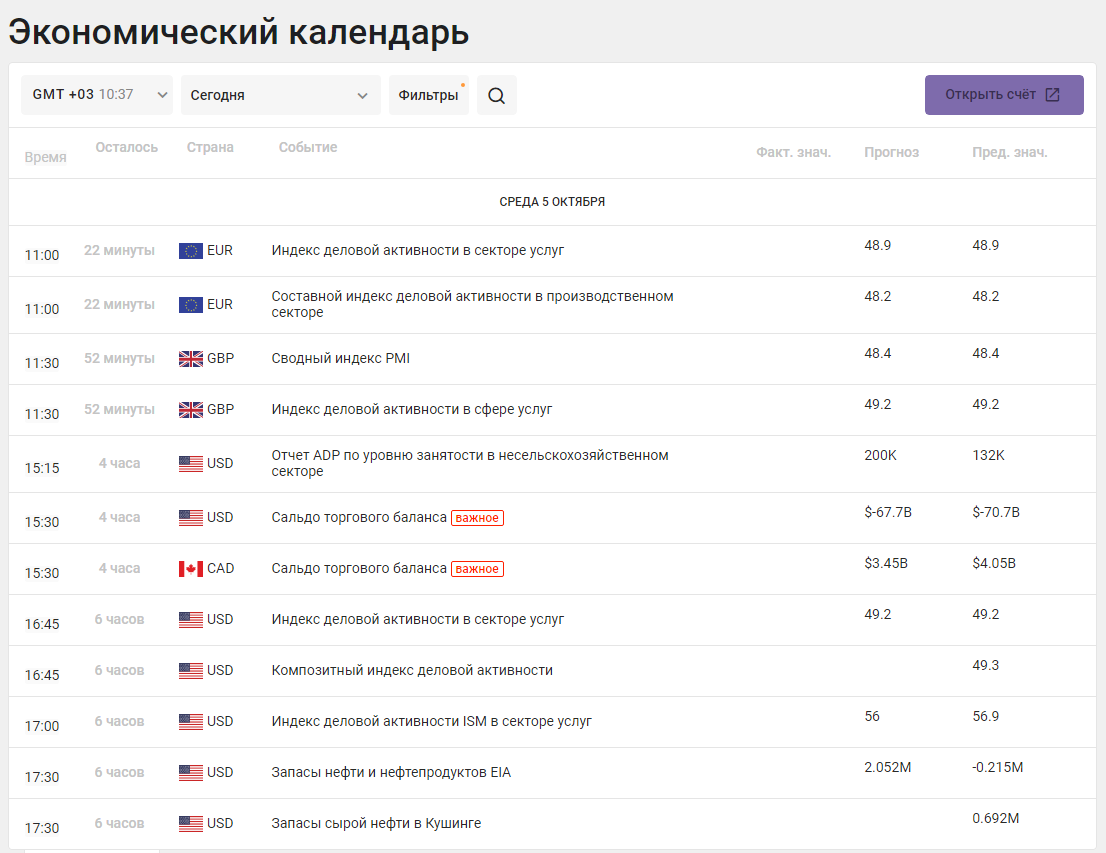Open EUR event Индекс деловой активности в секторе услуг at 11:00

click(418, 250)
